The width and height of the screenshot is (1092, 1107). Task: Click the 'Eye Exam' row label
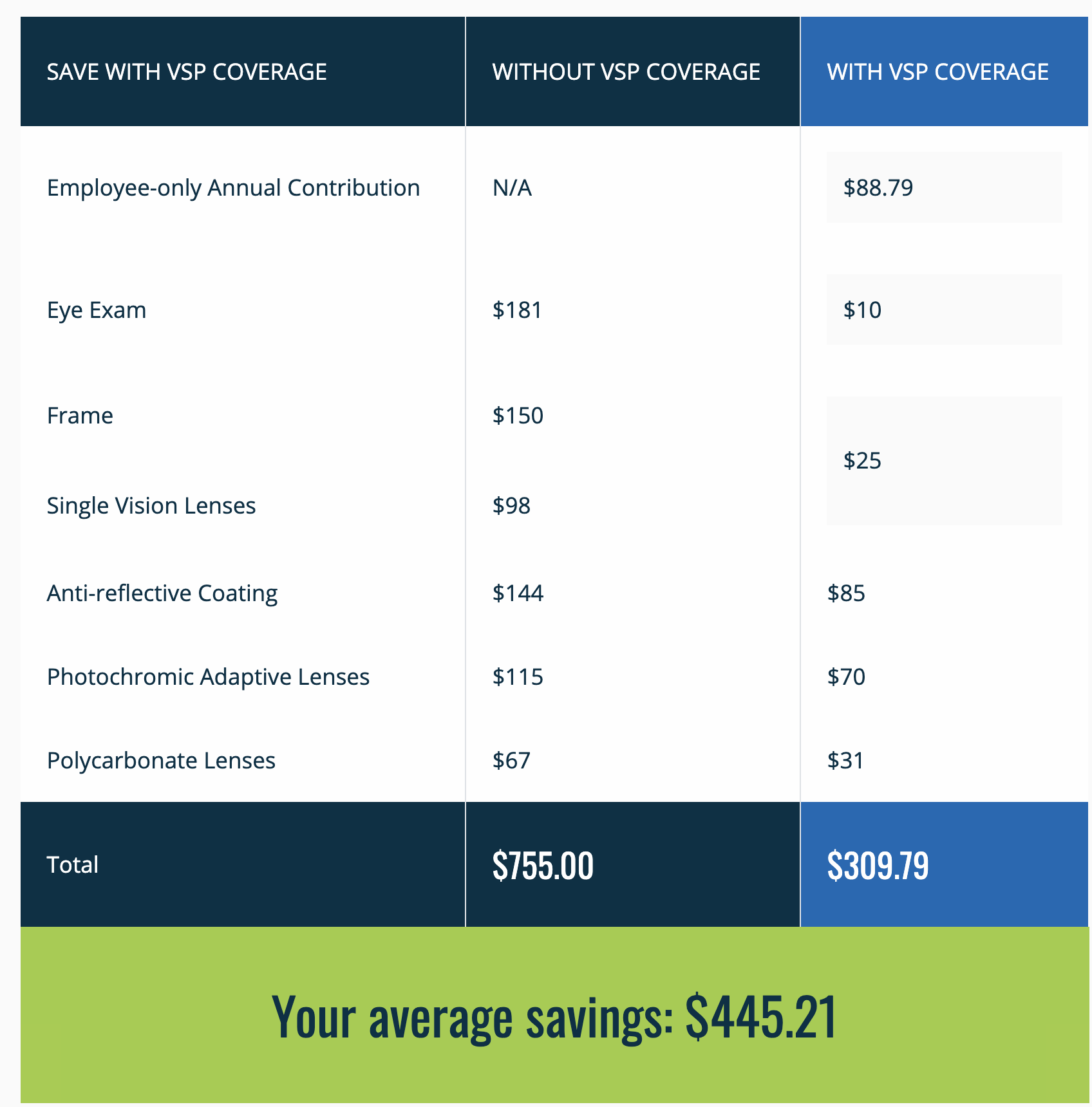tap(97, 310)
